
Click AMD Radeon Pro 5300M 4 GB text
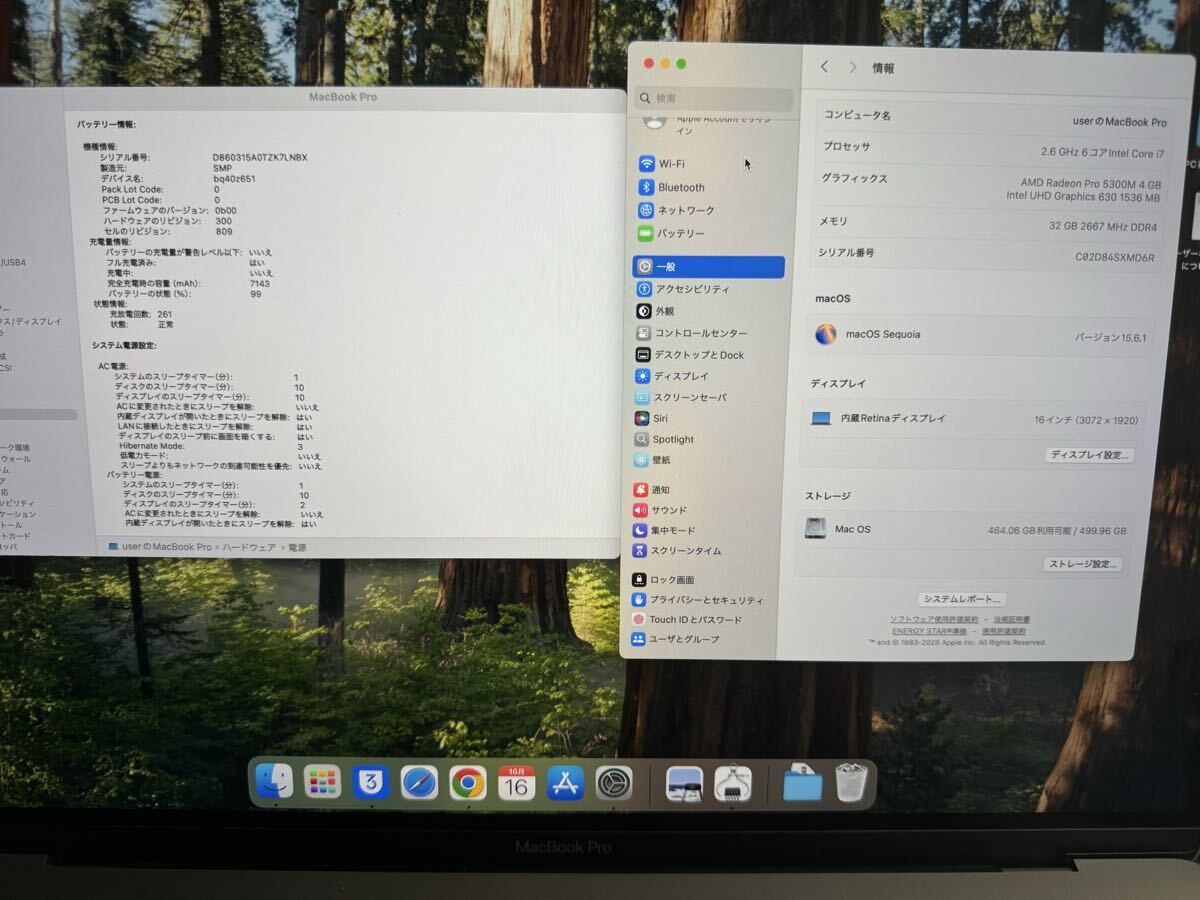[1090, 184]
